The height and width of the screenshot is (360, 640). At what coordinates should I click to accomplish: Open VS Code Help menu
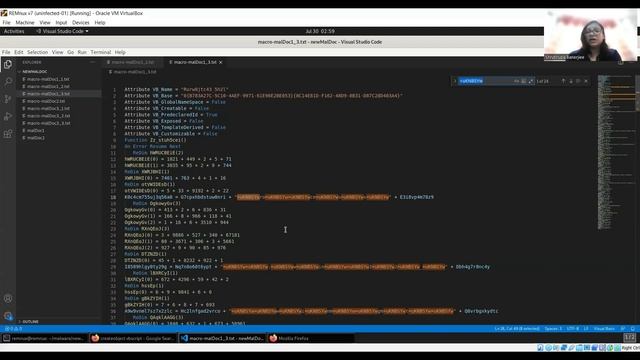click(120, 52)
